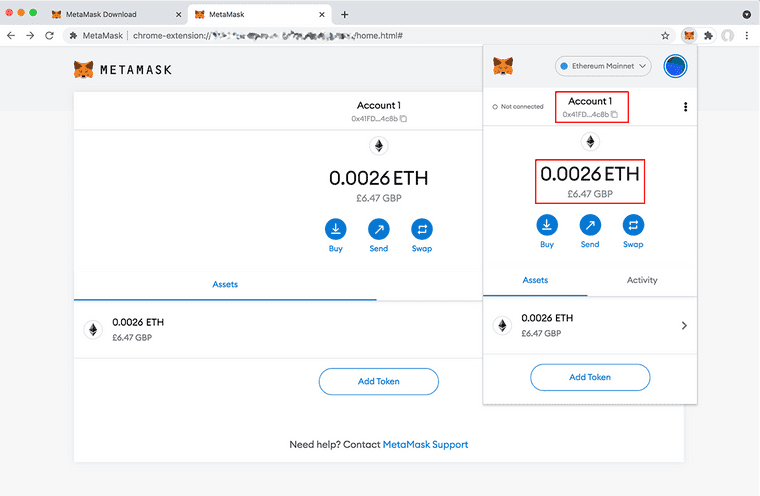Click Buy icon in extension popup
The image size is (760, 496).
point(547,225)
